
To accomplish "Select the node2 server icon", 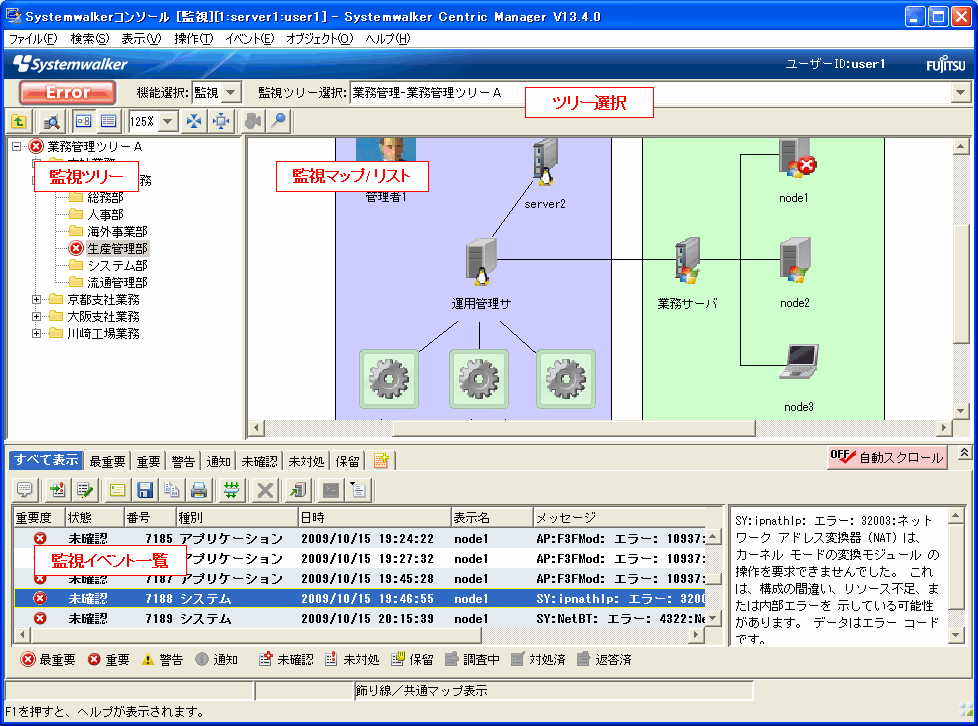I will pos(795,260).
